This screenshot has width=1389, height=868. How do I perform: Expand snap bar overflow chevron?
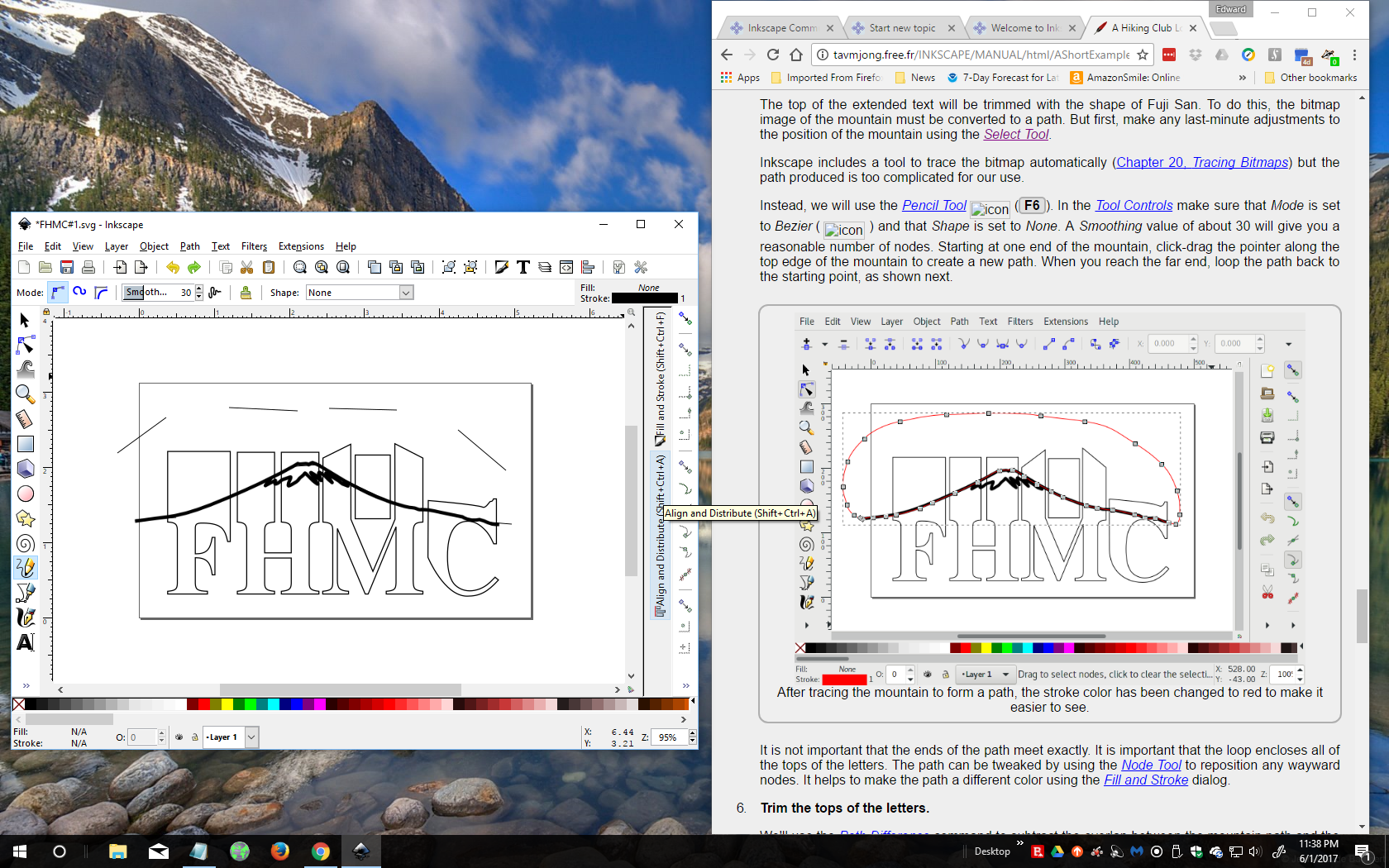[685, 685]
